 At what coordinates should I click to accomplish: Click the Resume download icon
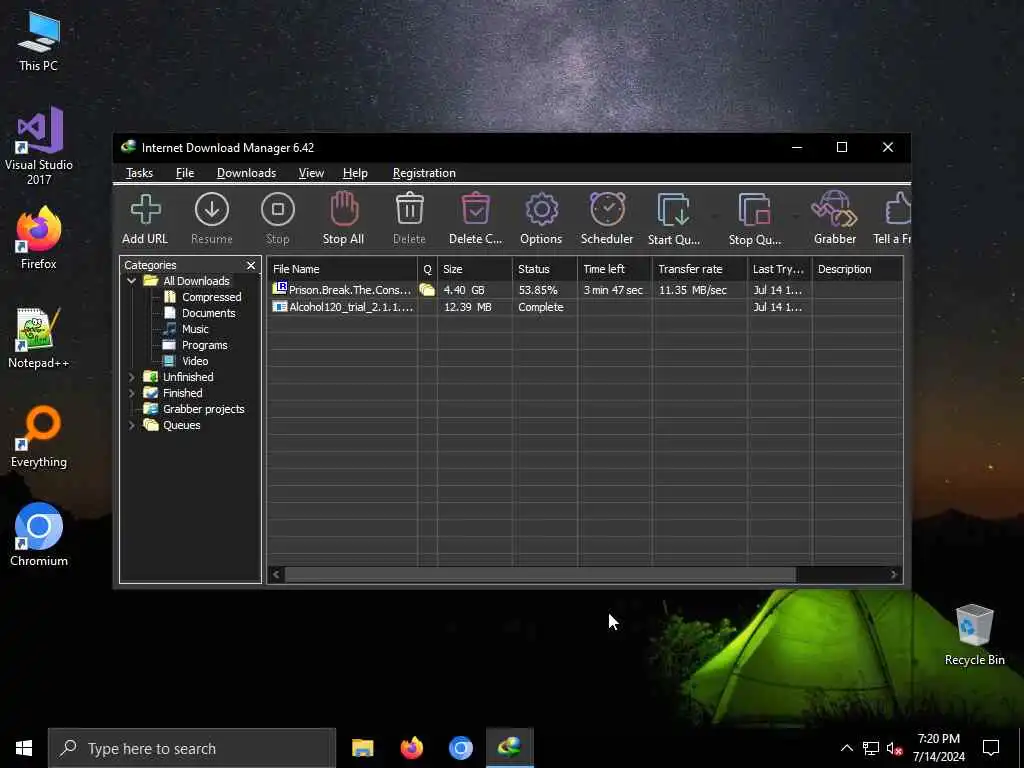point(212,210)
